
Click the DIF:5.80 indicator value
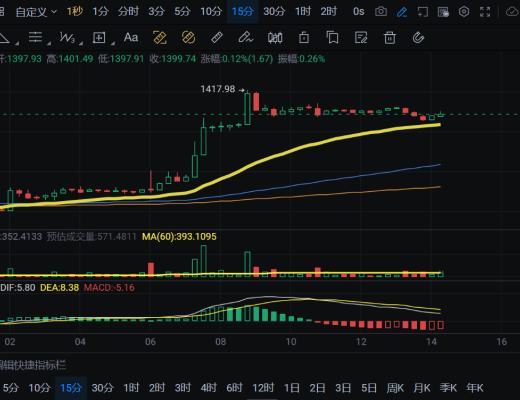[x=18, y=288]
